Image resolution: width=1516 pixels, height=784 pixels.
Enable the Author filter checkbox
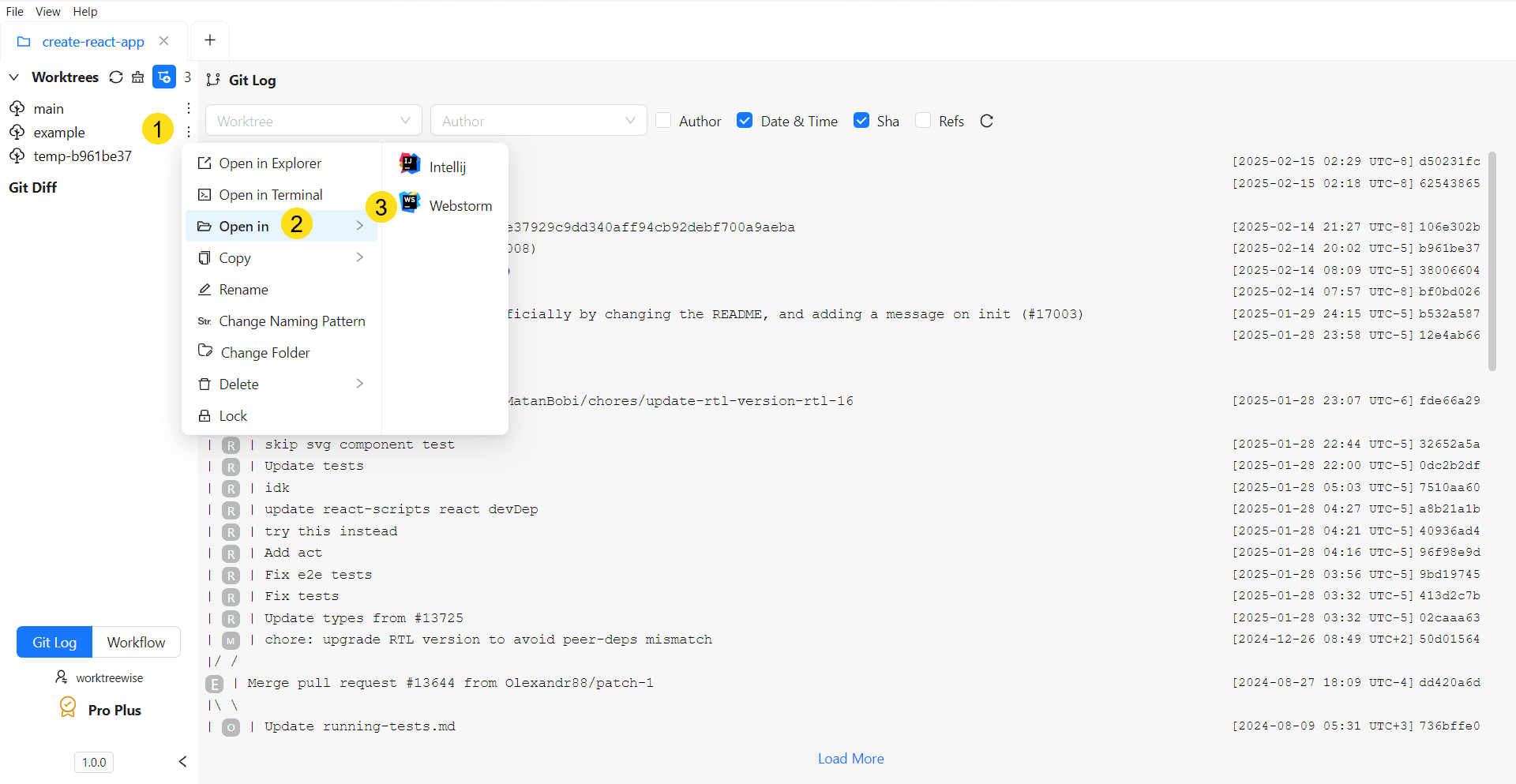tap(665, 120)
